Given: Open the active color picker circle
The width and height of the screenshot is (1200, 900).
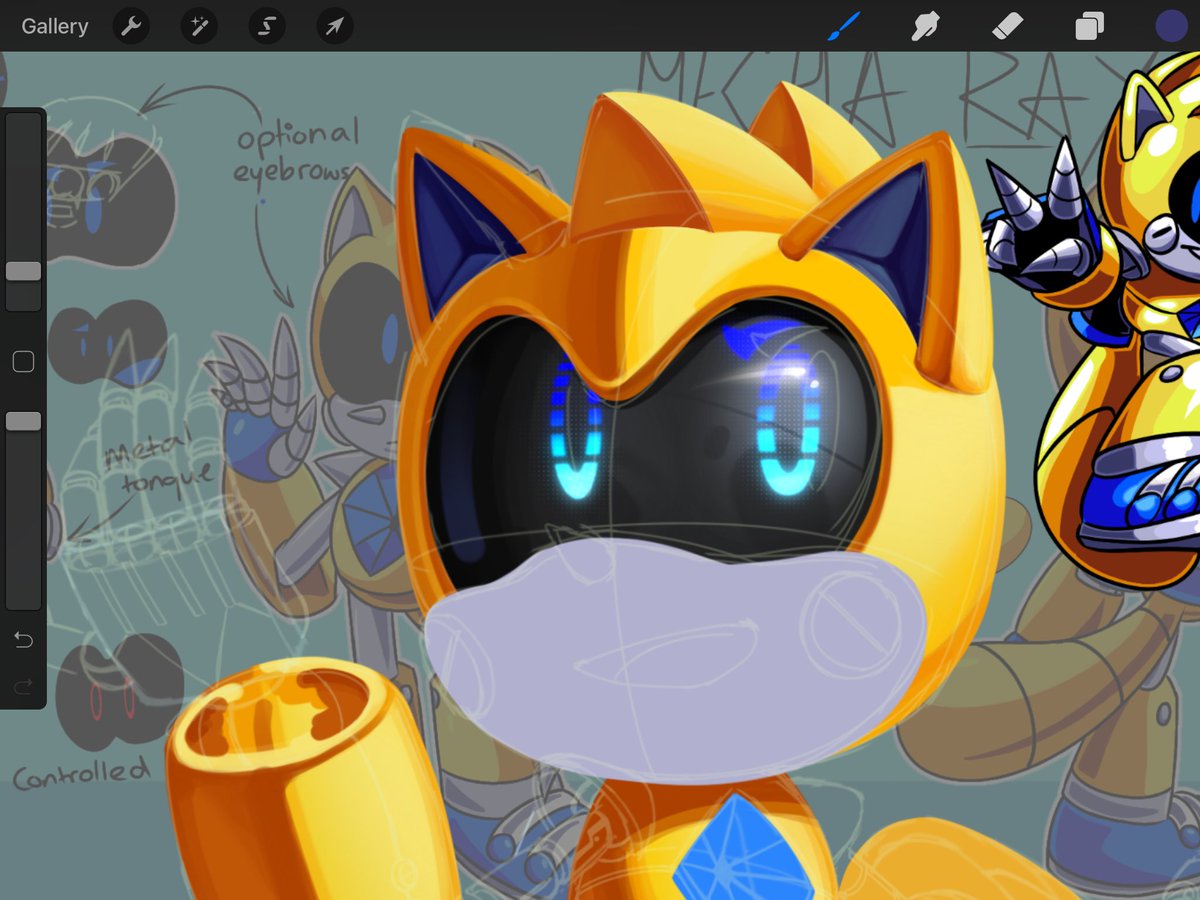Looking at the screenshot, I should coord(1171,26).
